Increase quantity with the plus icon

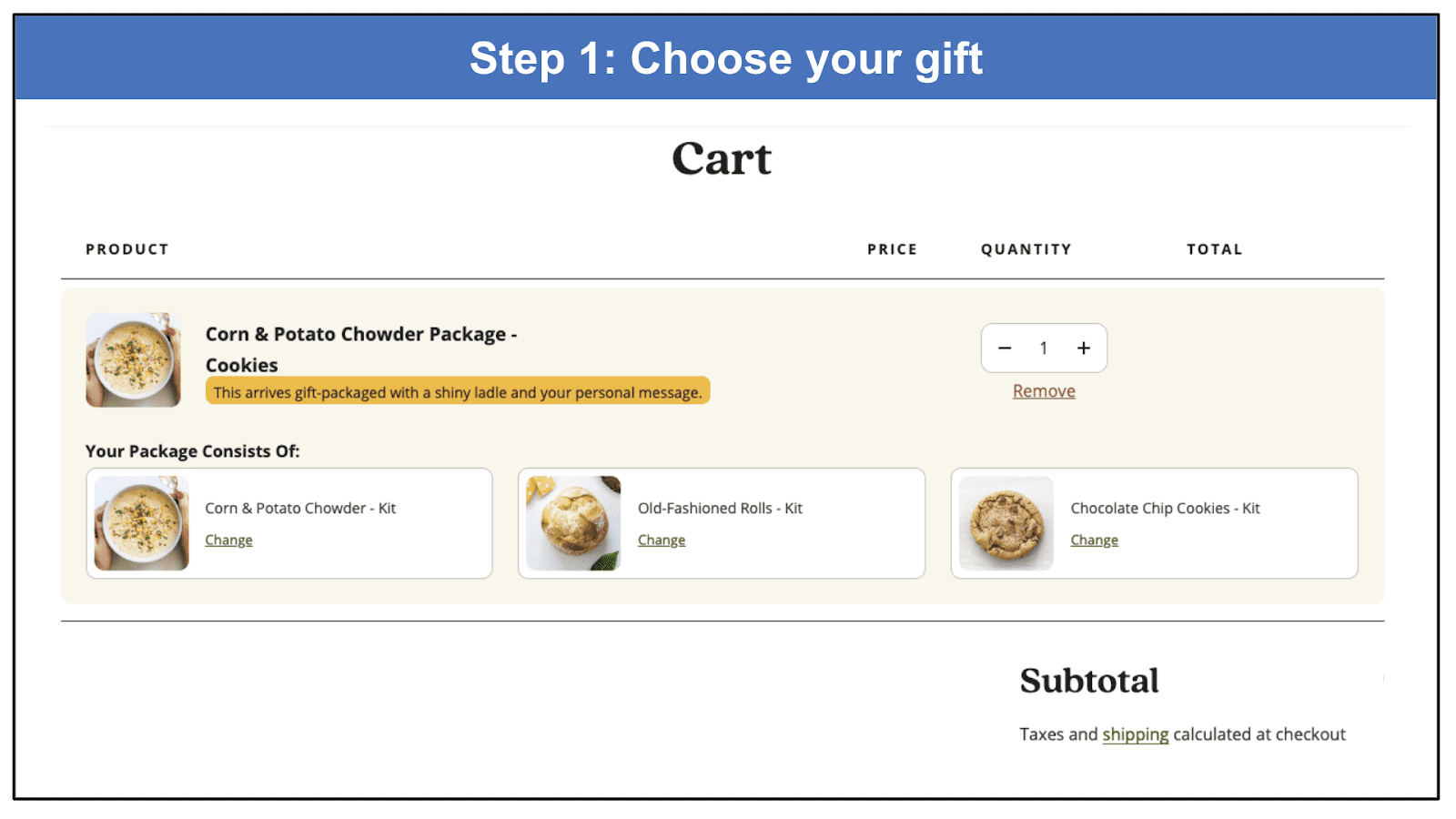coord(1084,349)
